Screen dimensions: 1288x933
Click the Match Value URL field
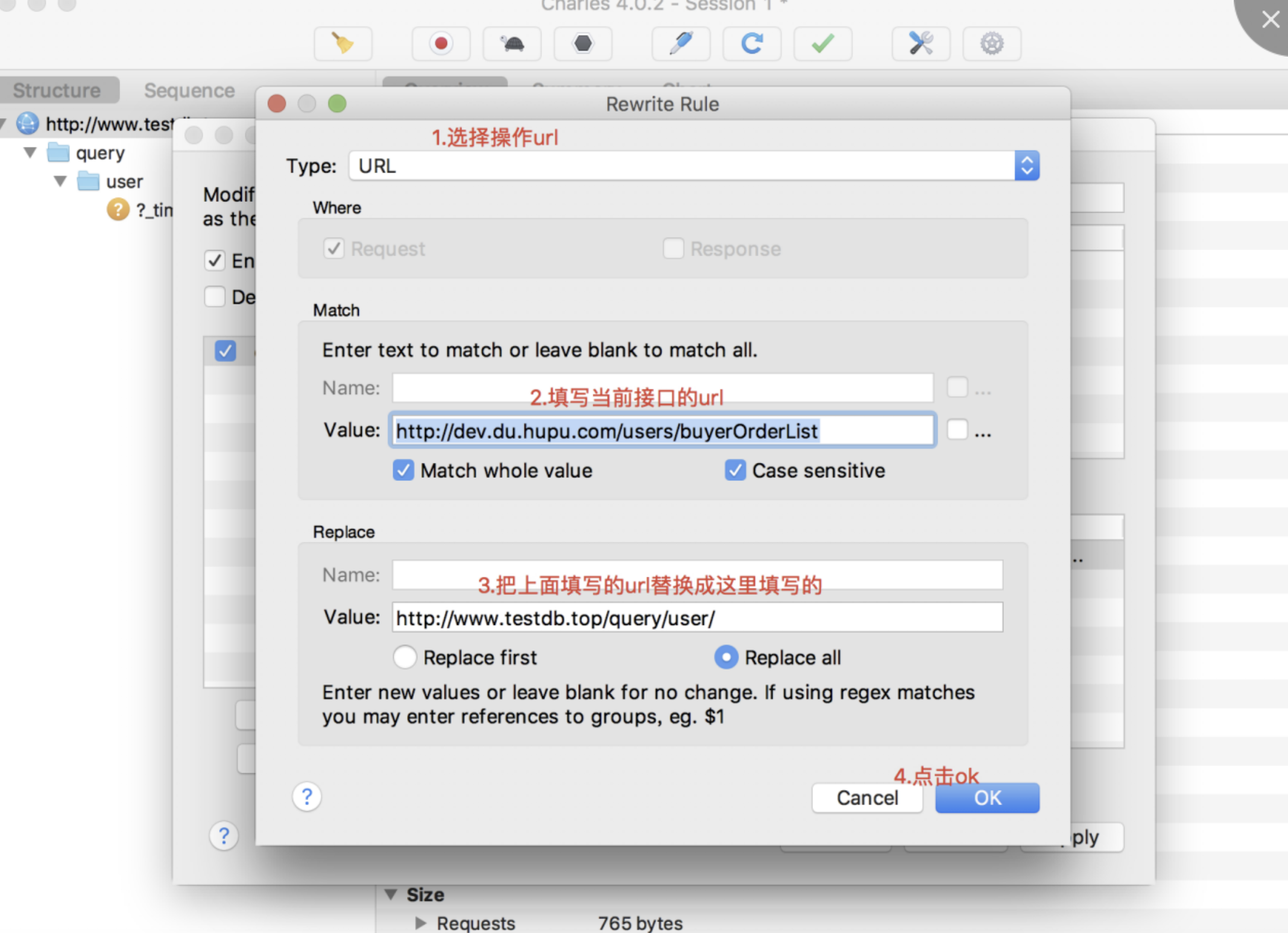click(x=663, y=430)
